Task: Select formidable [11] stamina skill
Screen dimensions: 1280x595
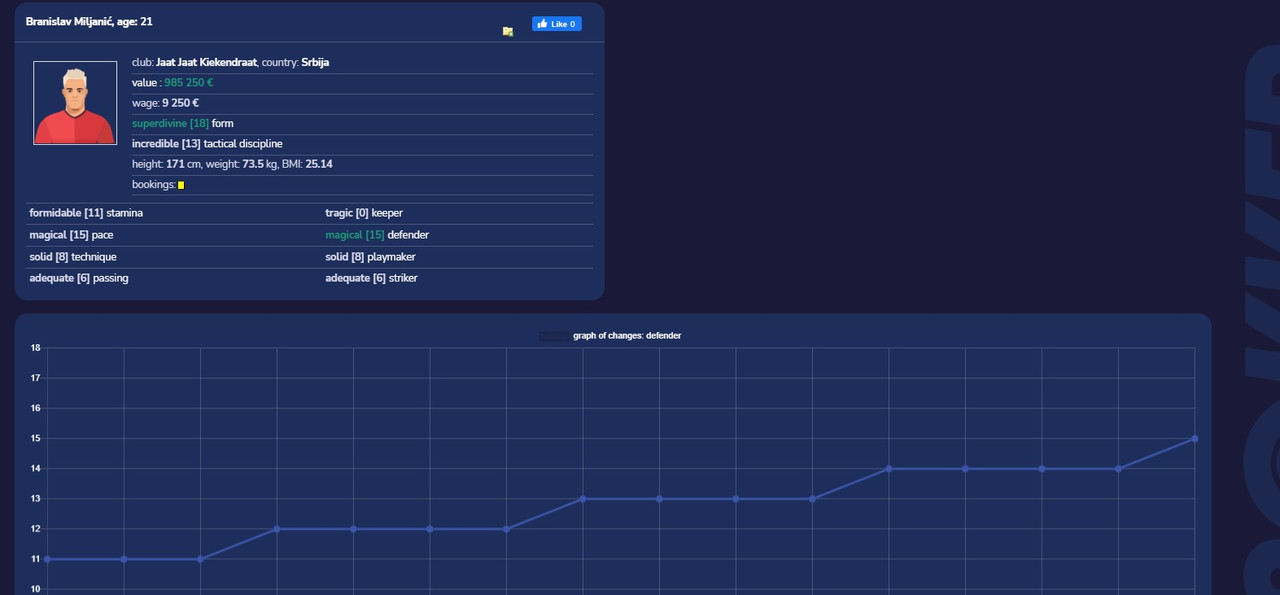Action: [x=86, y=213]
